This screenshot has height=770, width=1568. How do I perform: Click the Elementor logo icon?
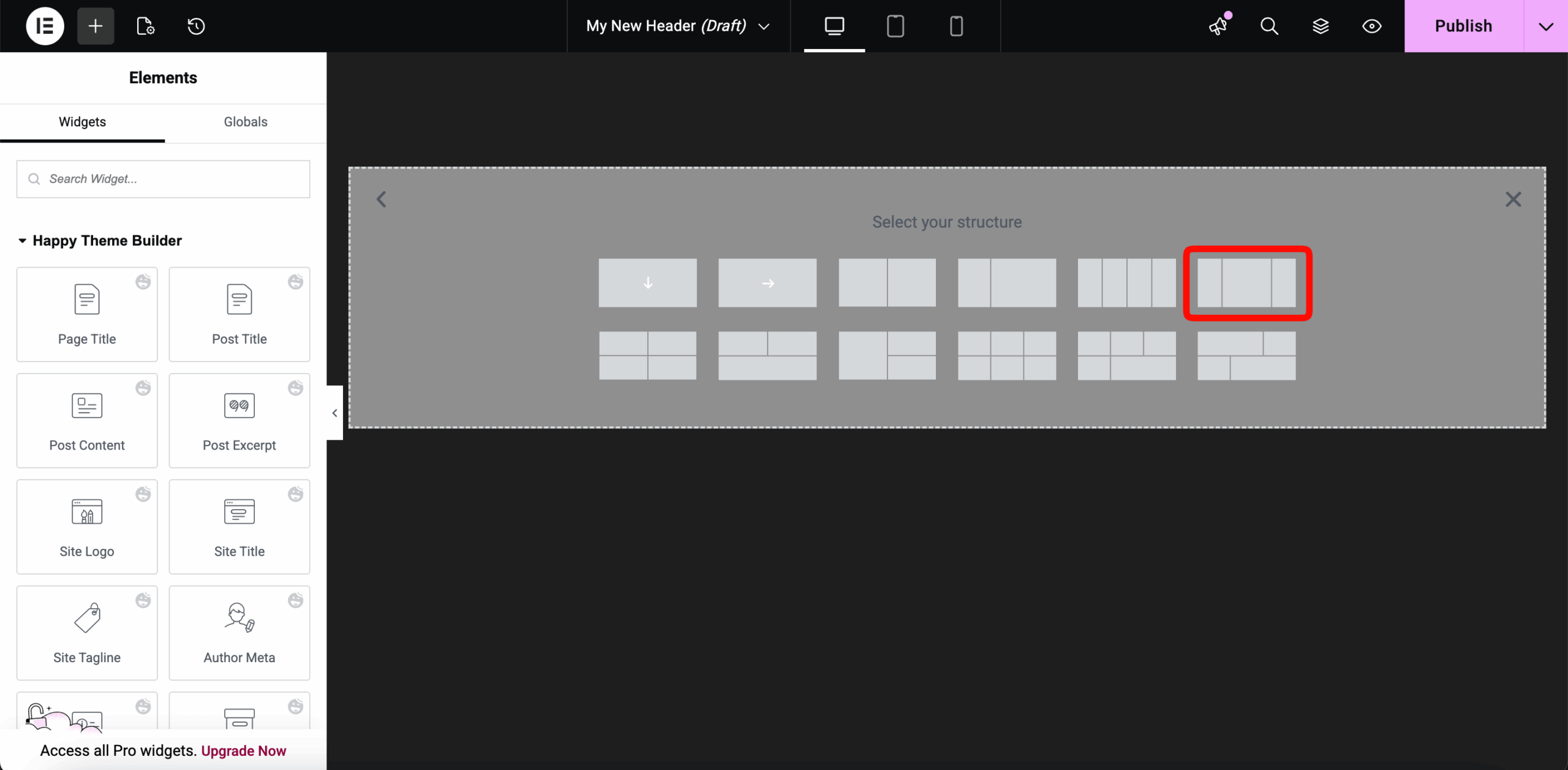tap(45, 26)
